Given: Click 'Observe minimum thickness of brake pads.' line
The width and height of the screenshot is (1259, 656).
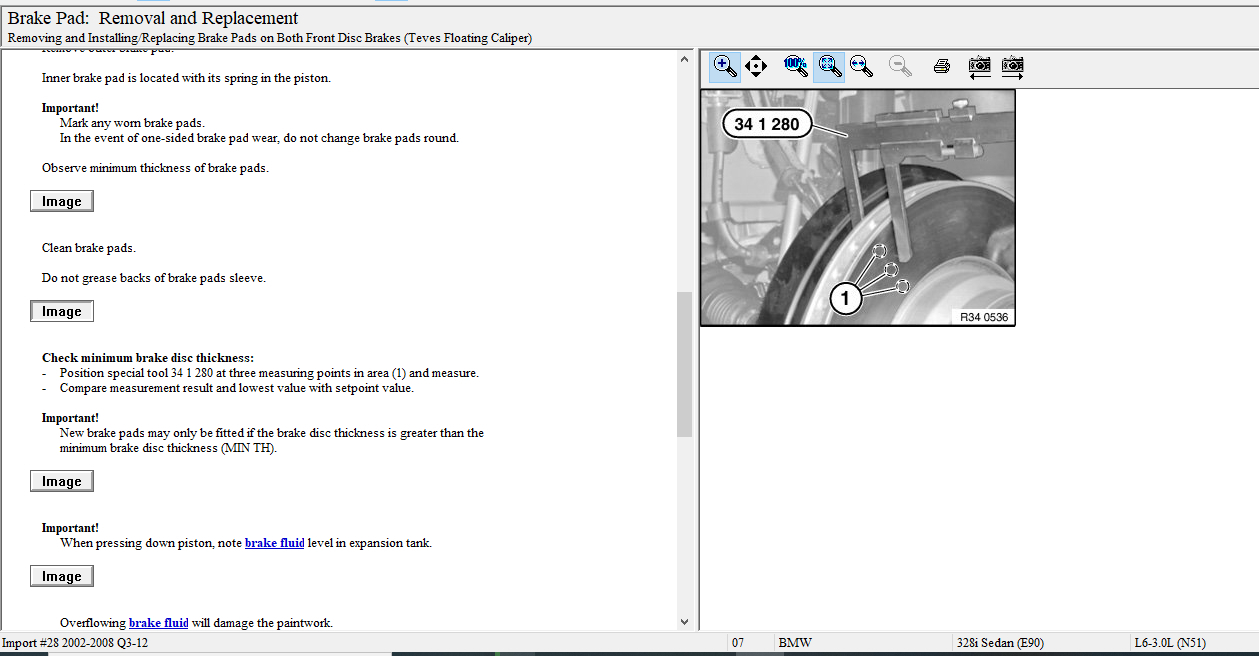Looking at the screenshot, I should click(x=155, y=168).
